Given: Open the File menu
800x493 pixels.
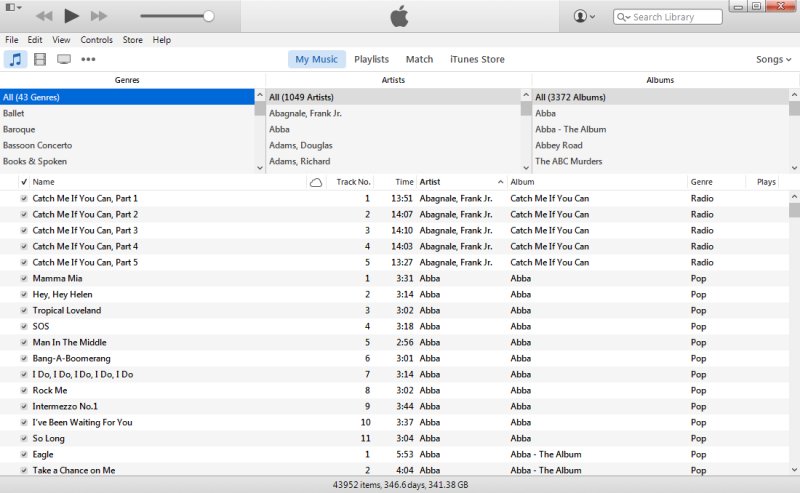Looking at the screenshot, I should (x=11, y=40).
